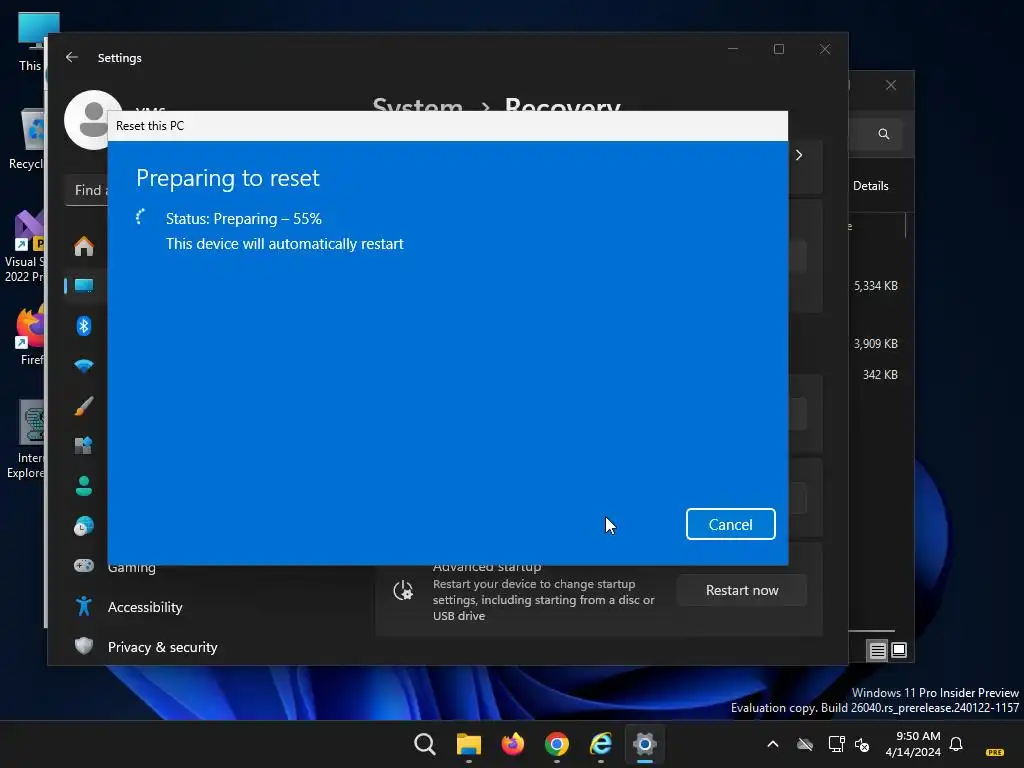Open Bluetooth & devices via its sidebar icon

(84, 325)
